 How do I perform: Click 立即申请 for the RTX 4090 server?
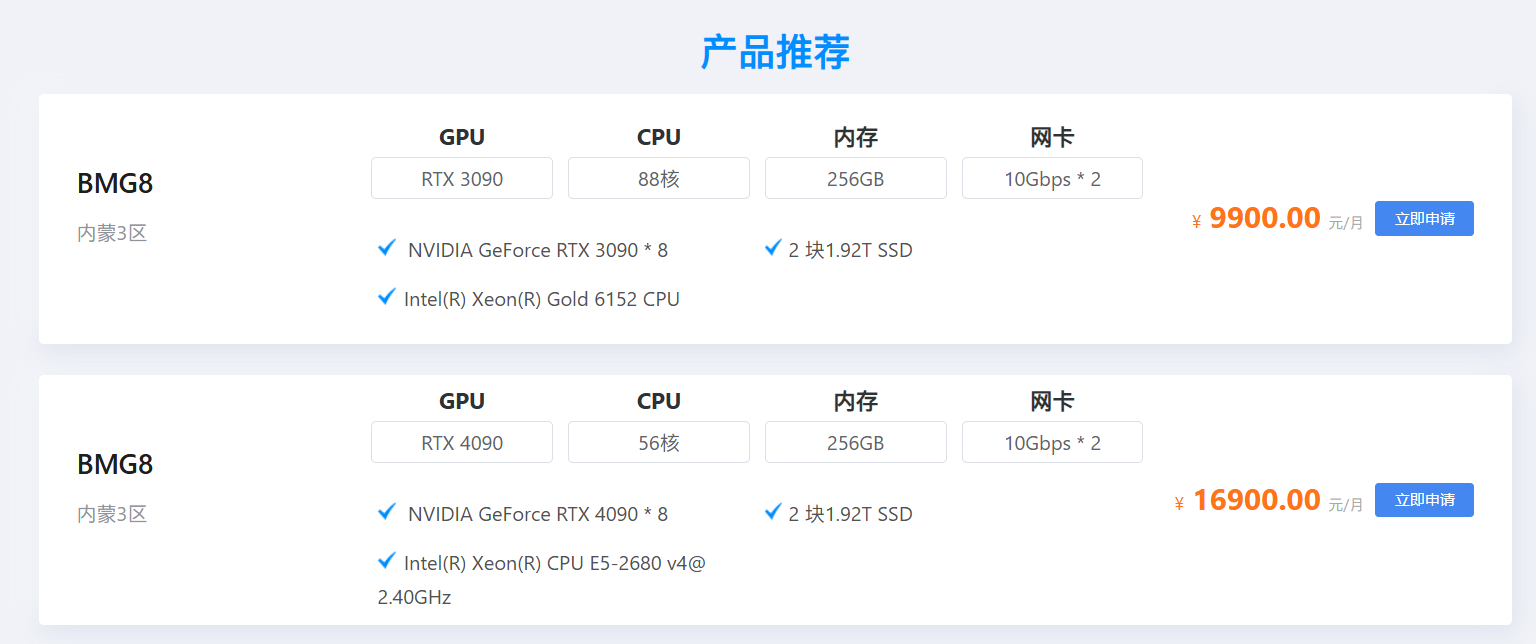point(1424,499)
